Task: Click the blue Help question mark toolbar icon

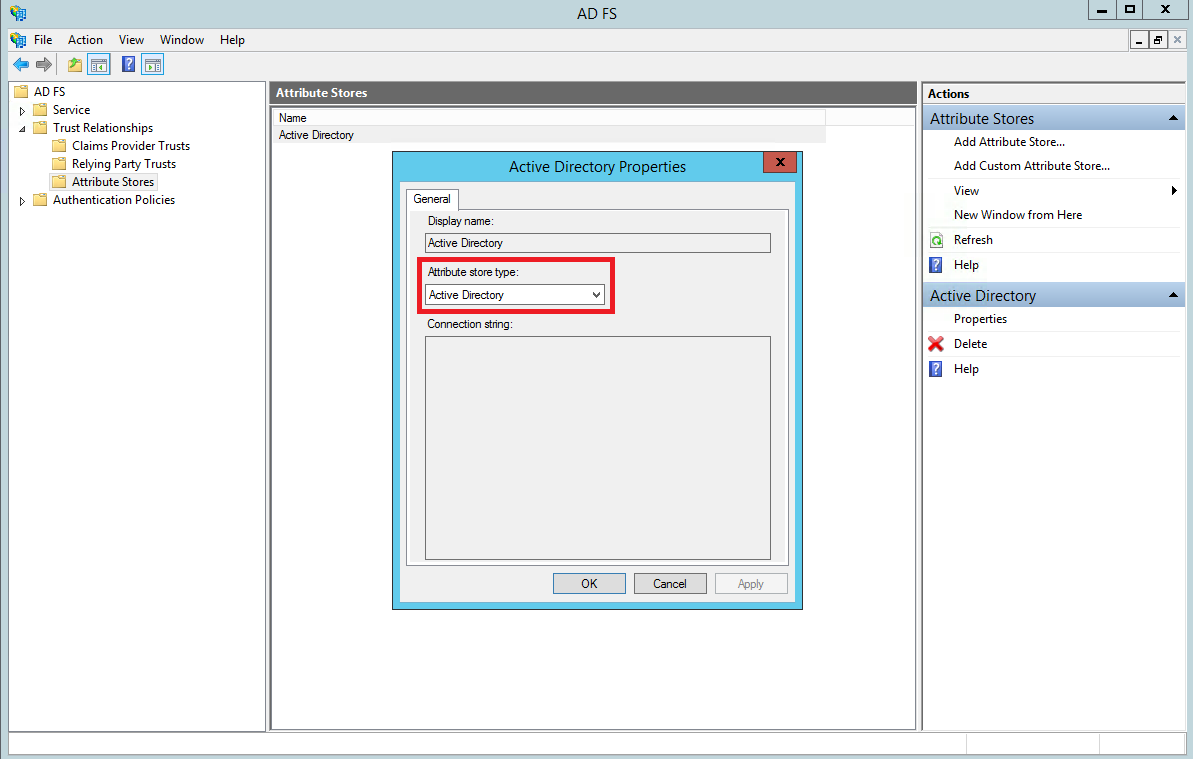Action: click(x=129, y=65)
